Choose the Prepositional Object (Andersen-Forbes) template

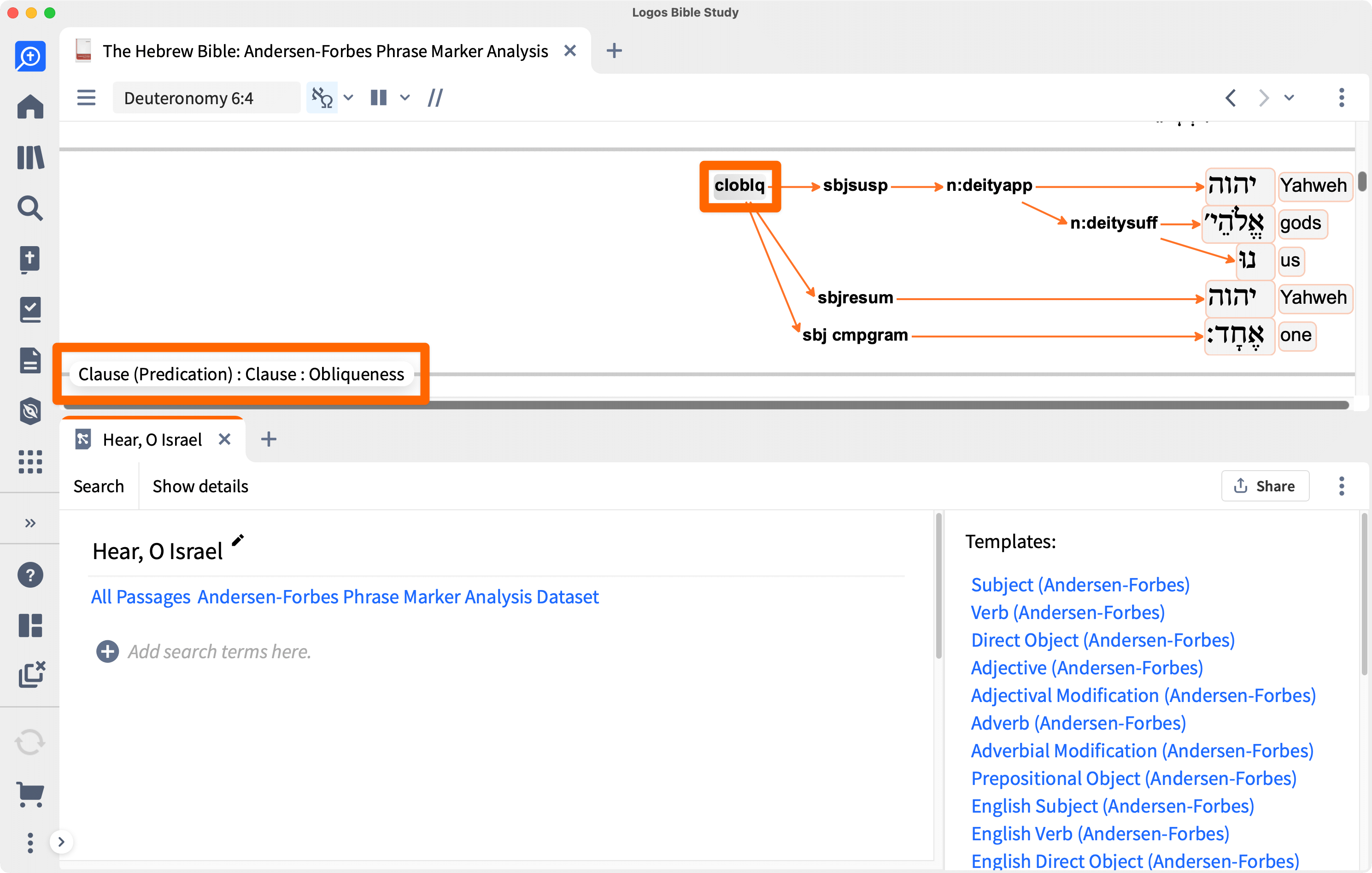tap(1134, 778)
